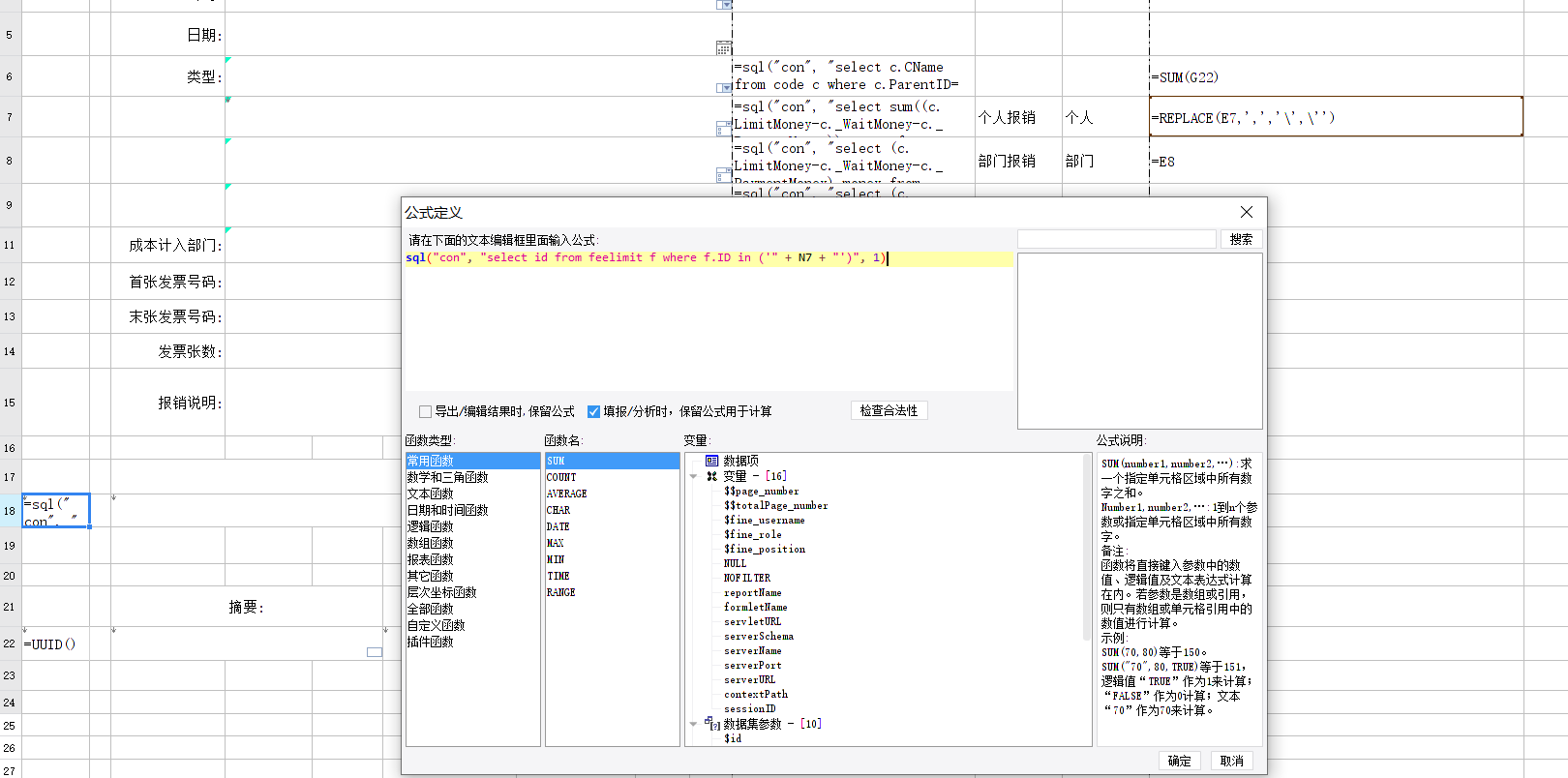Select cell containing =REPLACE(E7 formula
This screenshot has height=778, width=1568.
[x=1336, y=117]
